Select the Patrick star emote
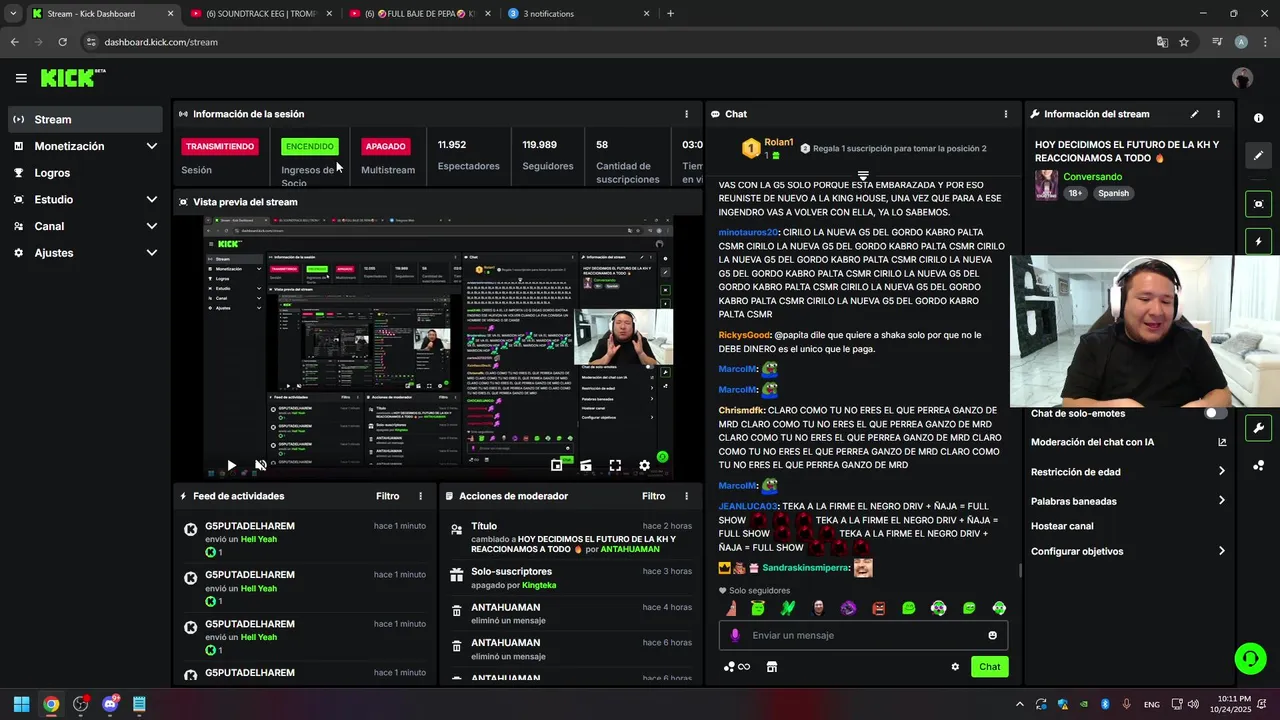Screen dimensions: 1280x720 [x=731, y=608]
